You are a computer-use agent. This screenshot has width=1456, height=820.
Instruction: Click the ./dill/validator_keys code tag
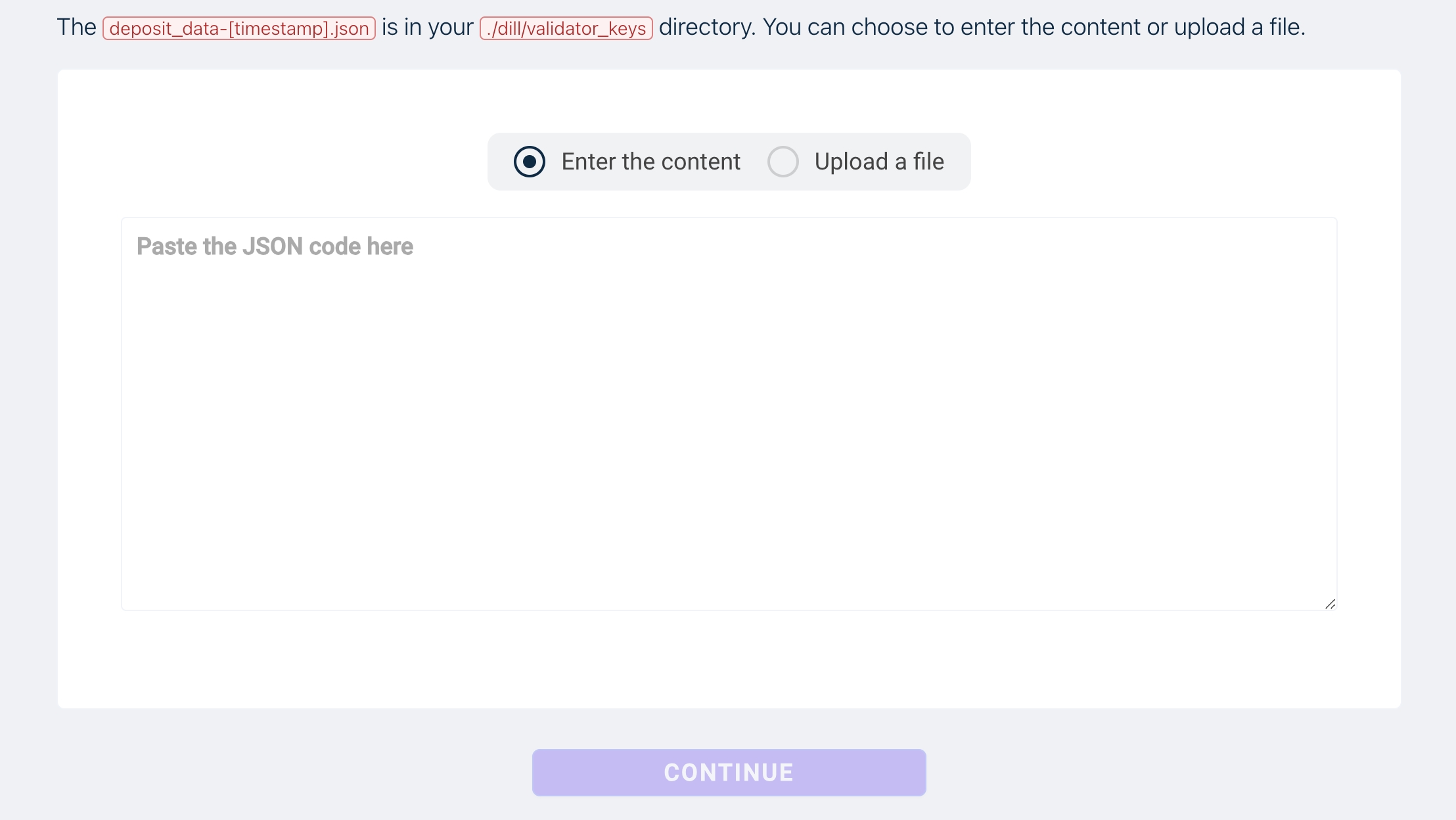(x=566, y=28)
